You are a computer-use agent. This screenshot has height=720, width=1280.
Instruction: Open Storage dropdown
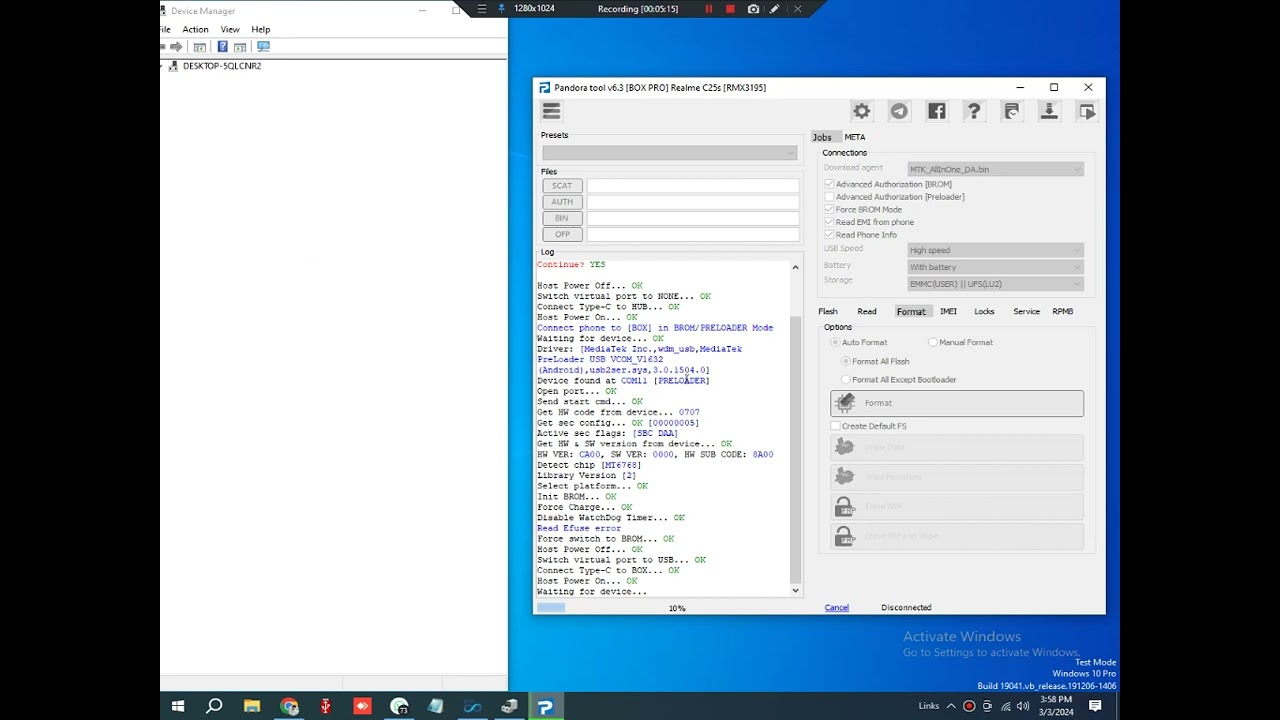pyautogui.click(x=995, y=284)
